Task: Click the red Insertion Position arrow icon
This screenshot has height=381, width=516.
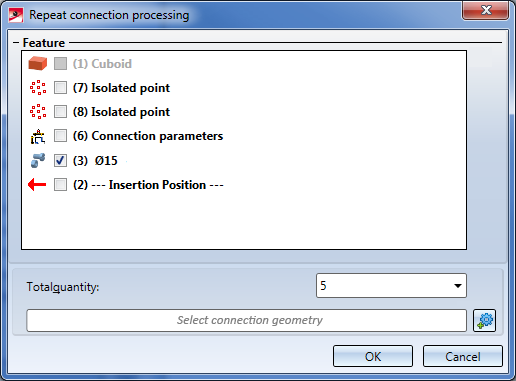Action: tap(37, 184)
